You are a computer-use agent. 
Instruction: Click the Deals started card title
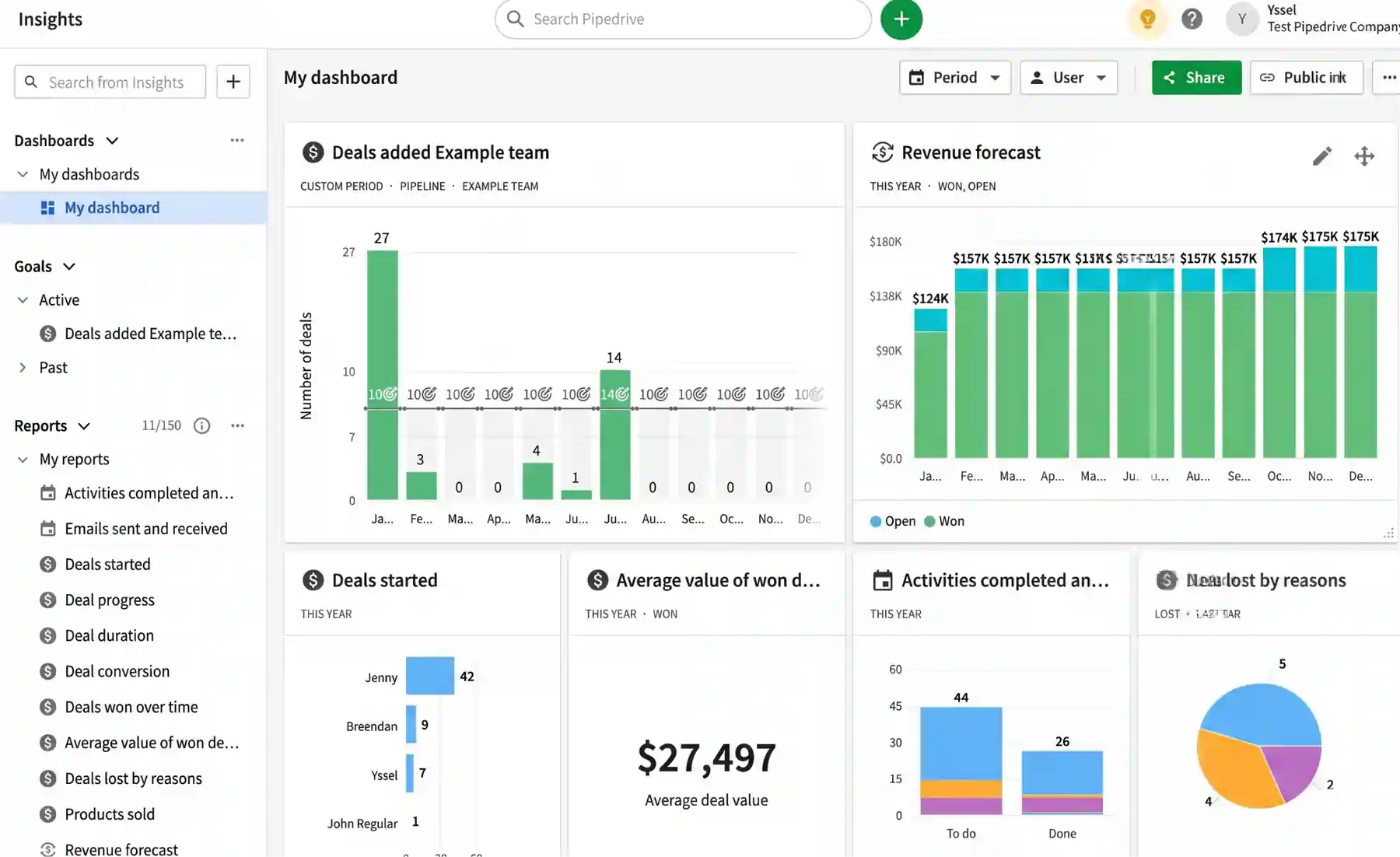[384, 580]
